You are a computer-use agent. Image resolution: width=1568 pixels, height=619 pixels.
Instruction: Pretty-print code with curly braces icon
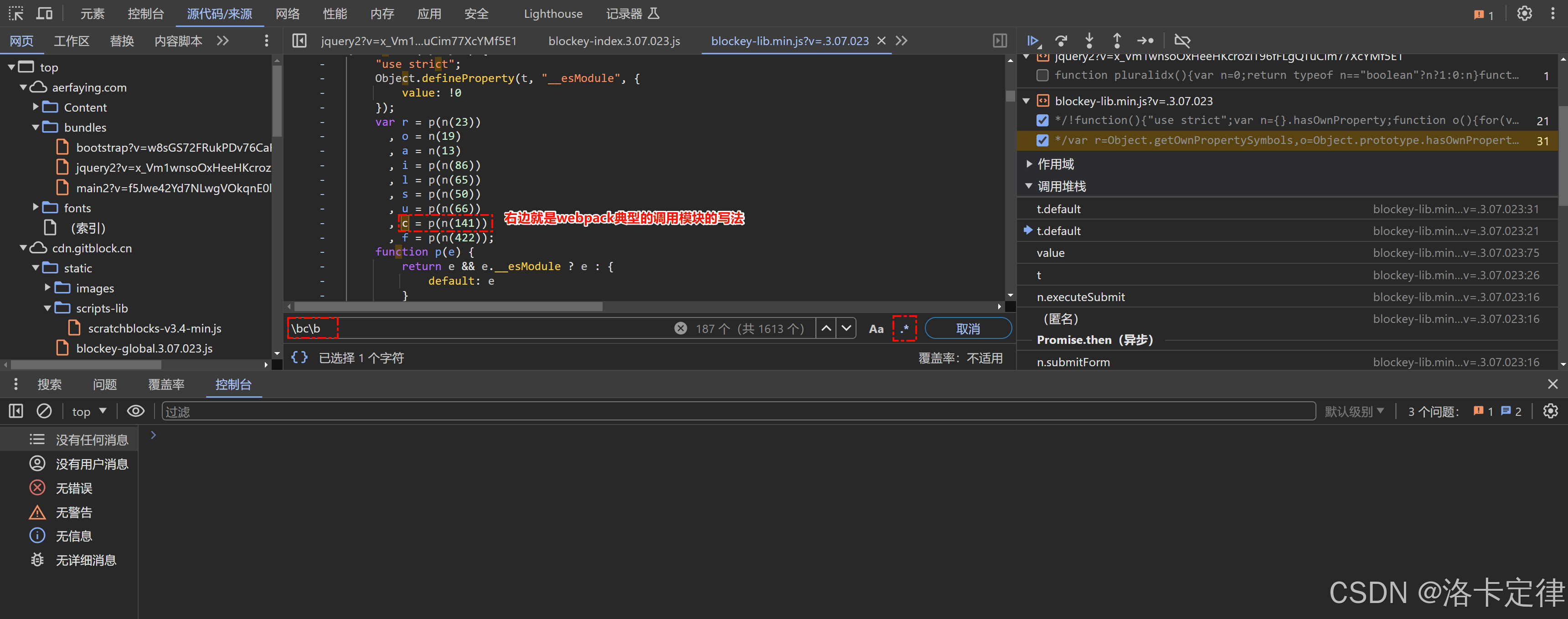[299, 358]
